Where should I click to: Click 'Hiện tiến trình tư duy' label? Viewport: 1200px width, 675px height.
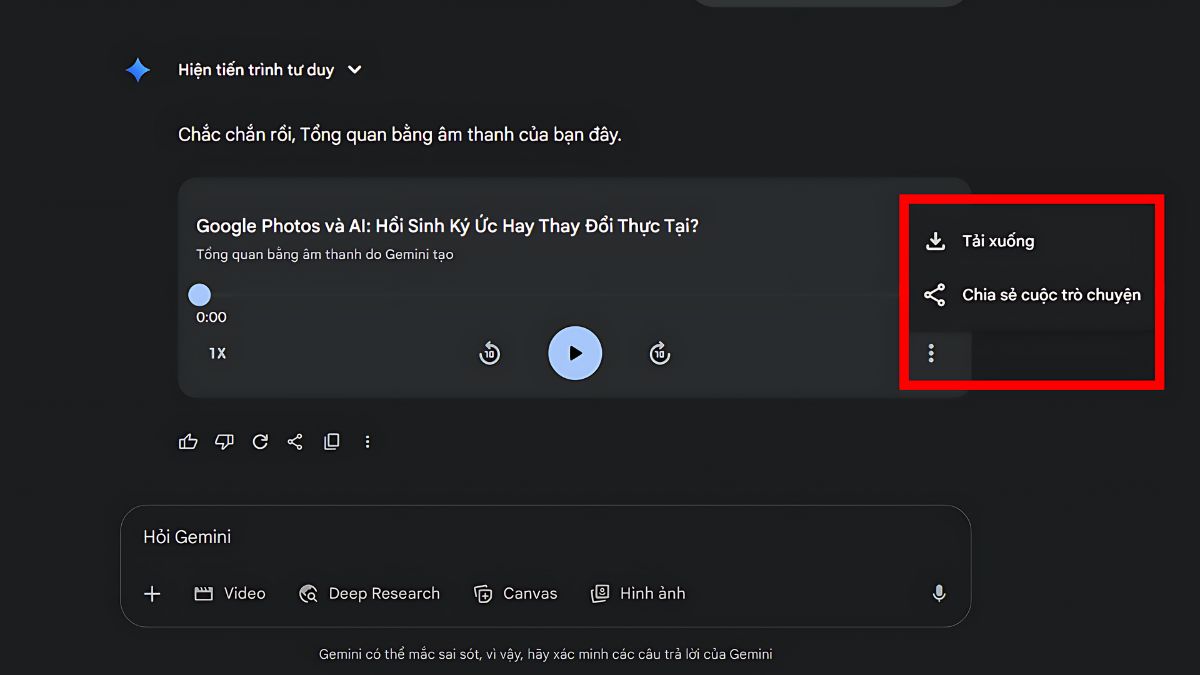(x=256, y=70)
